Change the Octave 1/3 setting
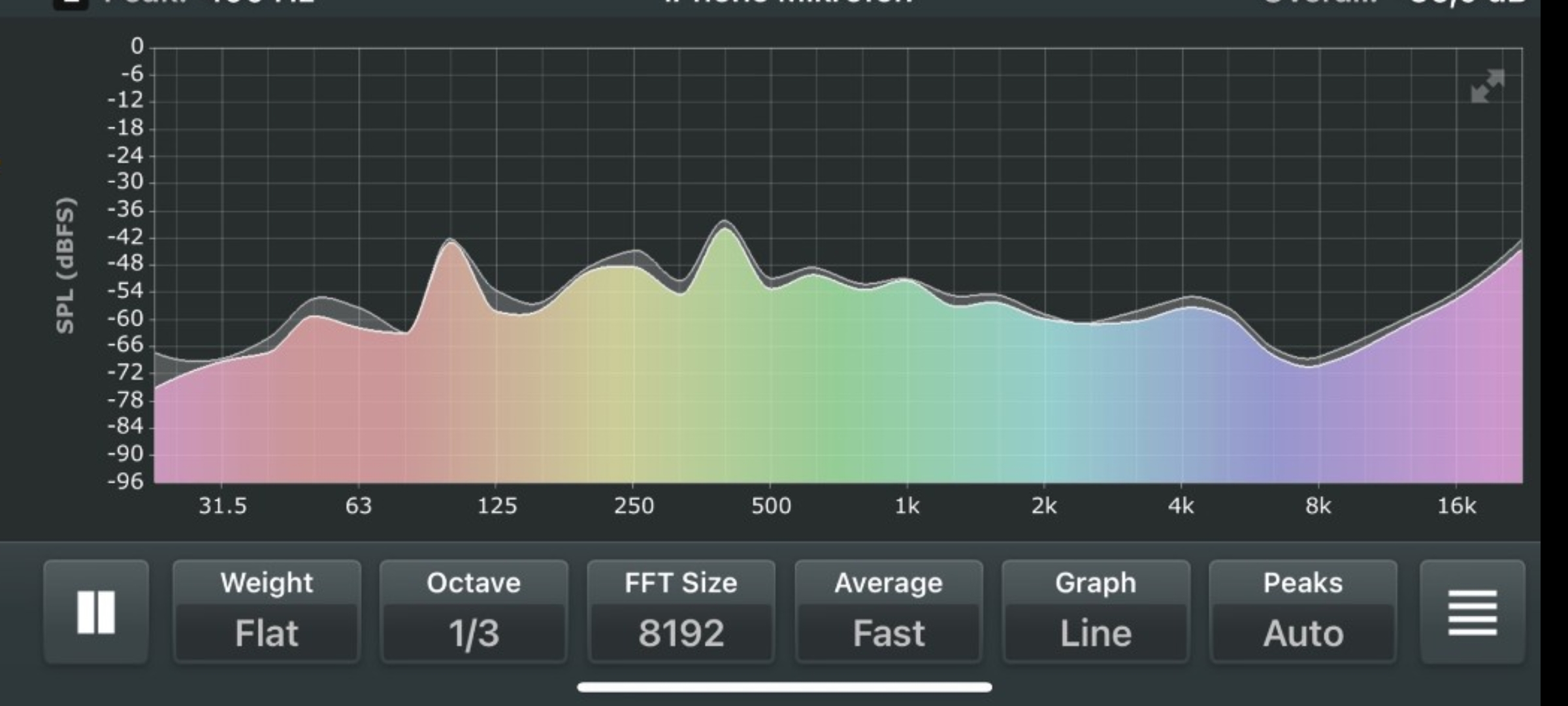This screenshot has width=1568, height=706. point(474,612)
